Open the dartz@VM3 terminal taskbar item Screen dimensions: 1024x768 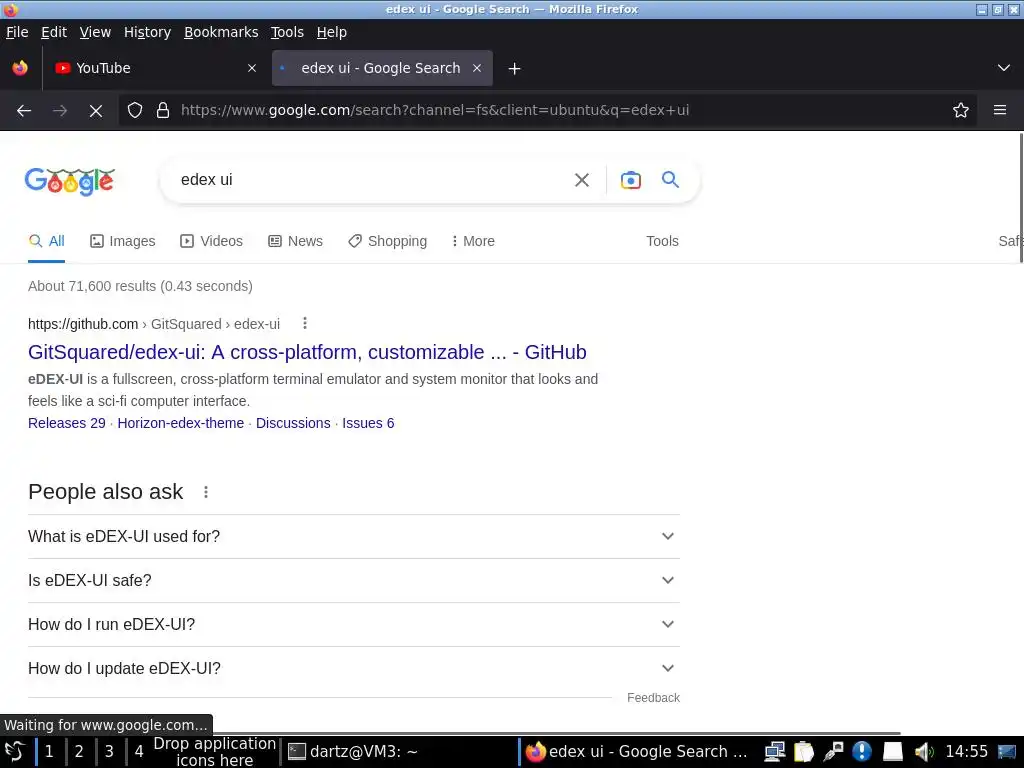coord(400,752)
